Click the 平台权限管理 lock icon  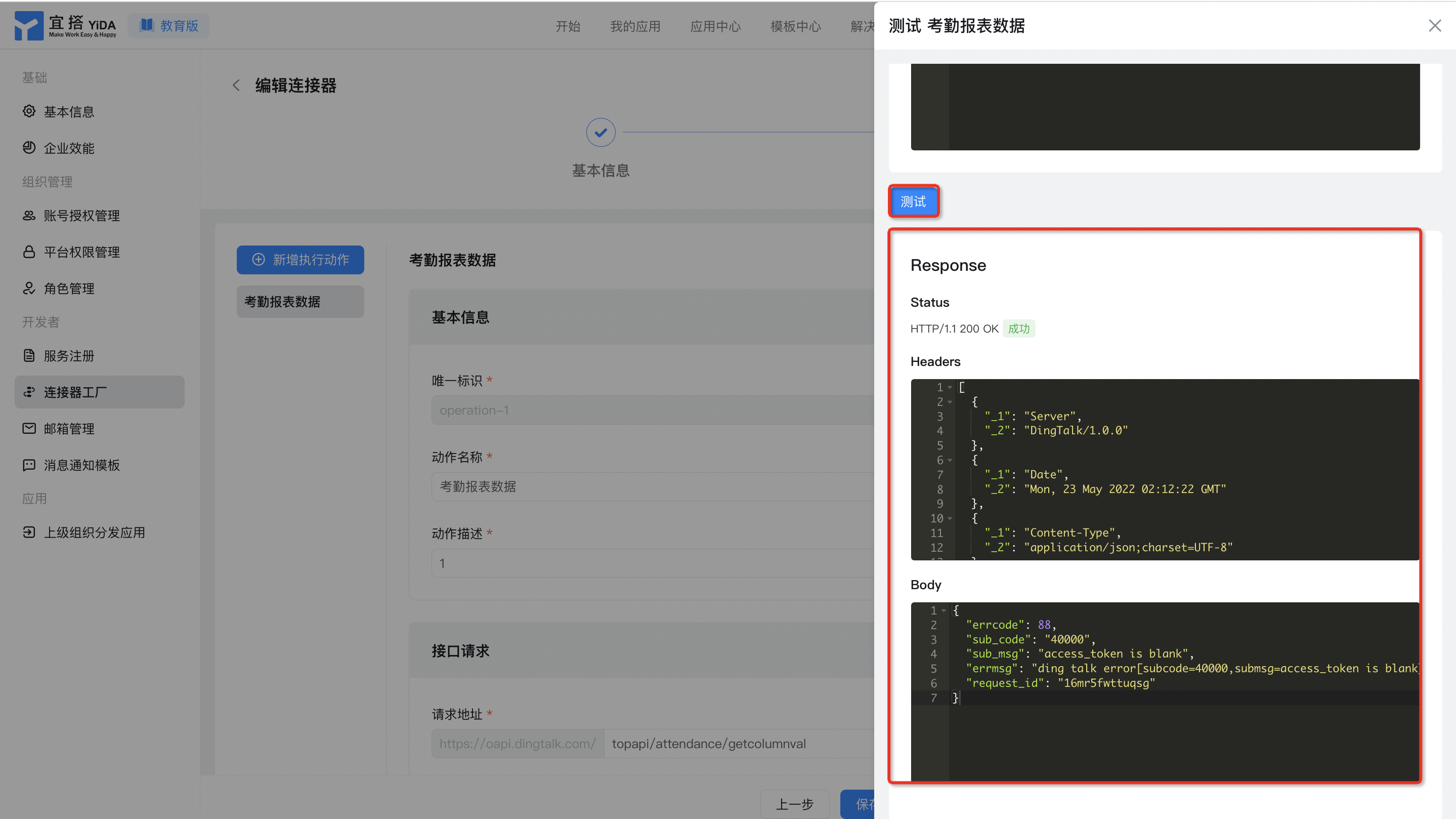pyautogui.click(x=29, y=252)
